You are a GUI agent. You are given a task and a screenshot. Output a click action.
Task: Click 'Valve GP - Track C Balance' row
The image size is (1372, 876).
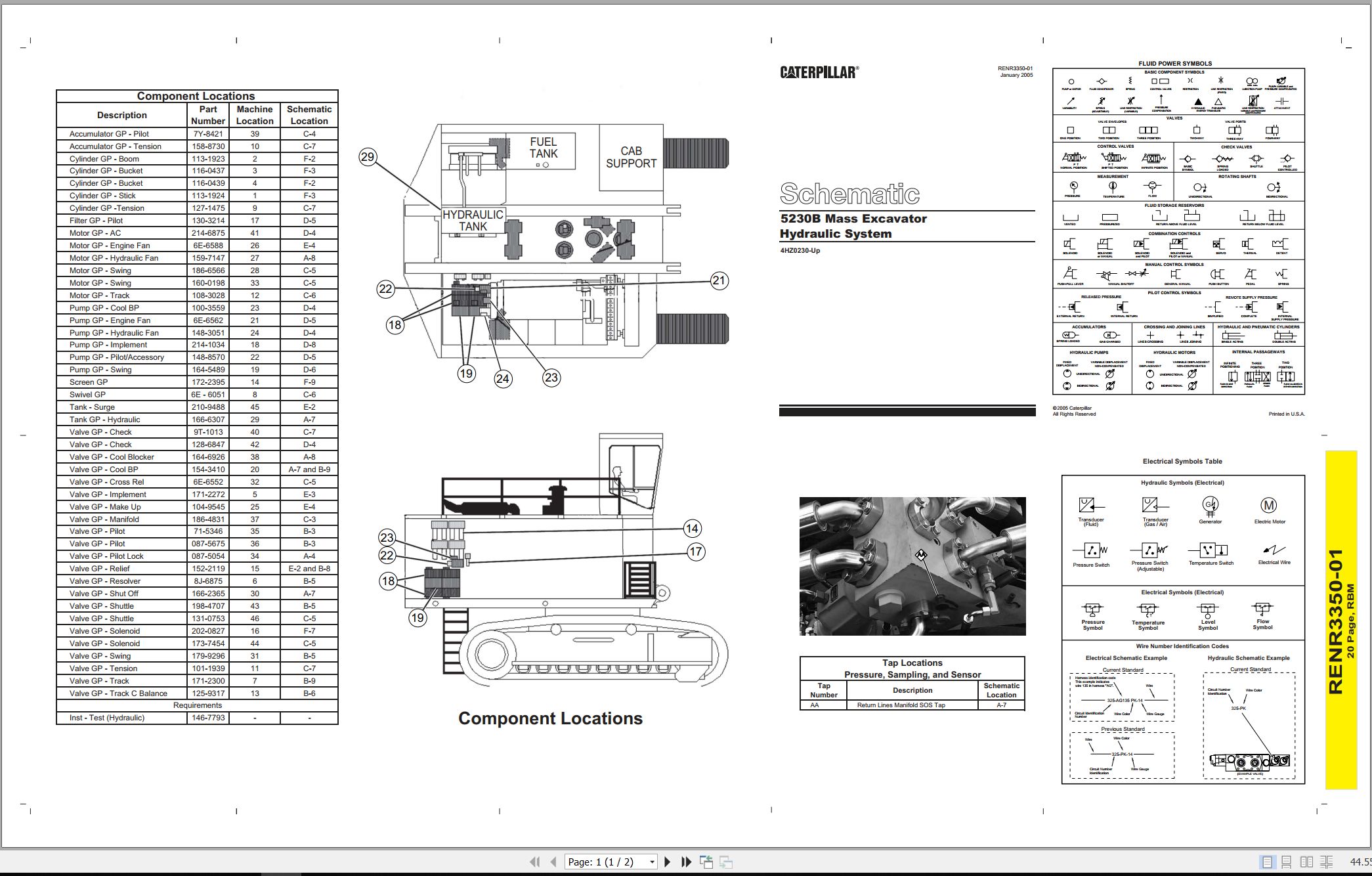[x=197, y=693]
